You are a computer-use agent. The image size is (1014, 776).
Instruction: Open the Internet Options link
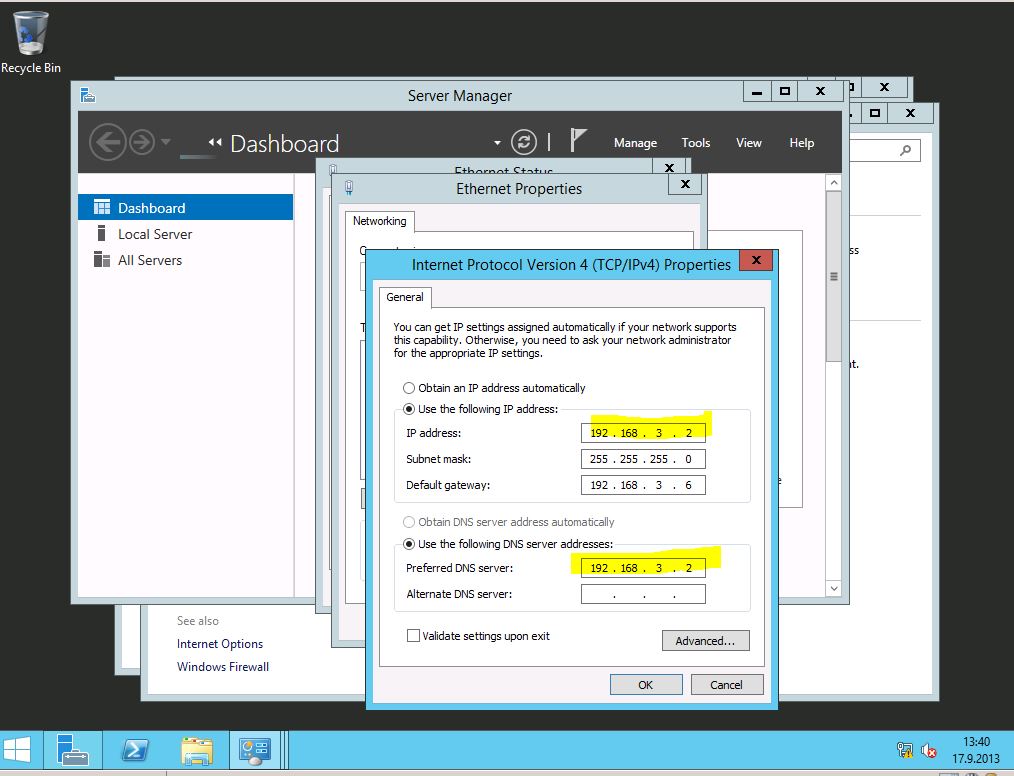click(220, 644)
